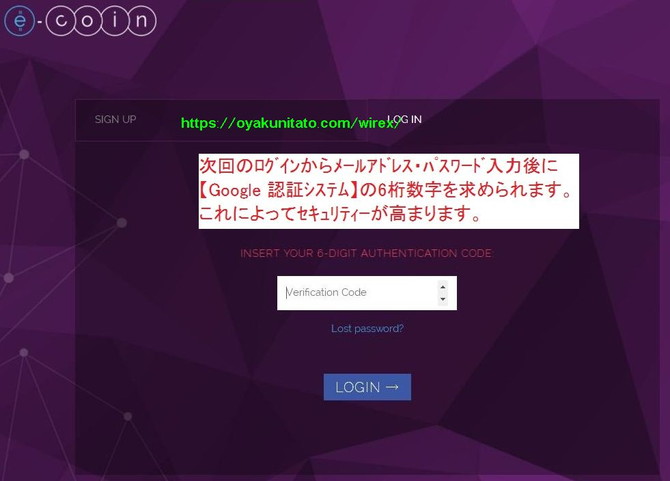Viewport: 670px width, 481px height.
Task: Click the e-coin logo
Action: tap(80, 20)
